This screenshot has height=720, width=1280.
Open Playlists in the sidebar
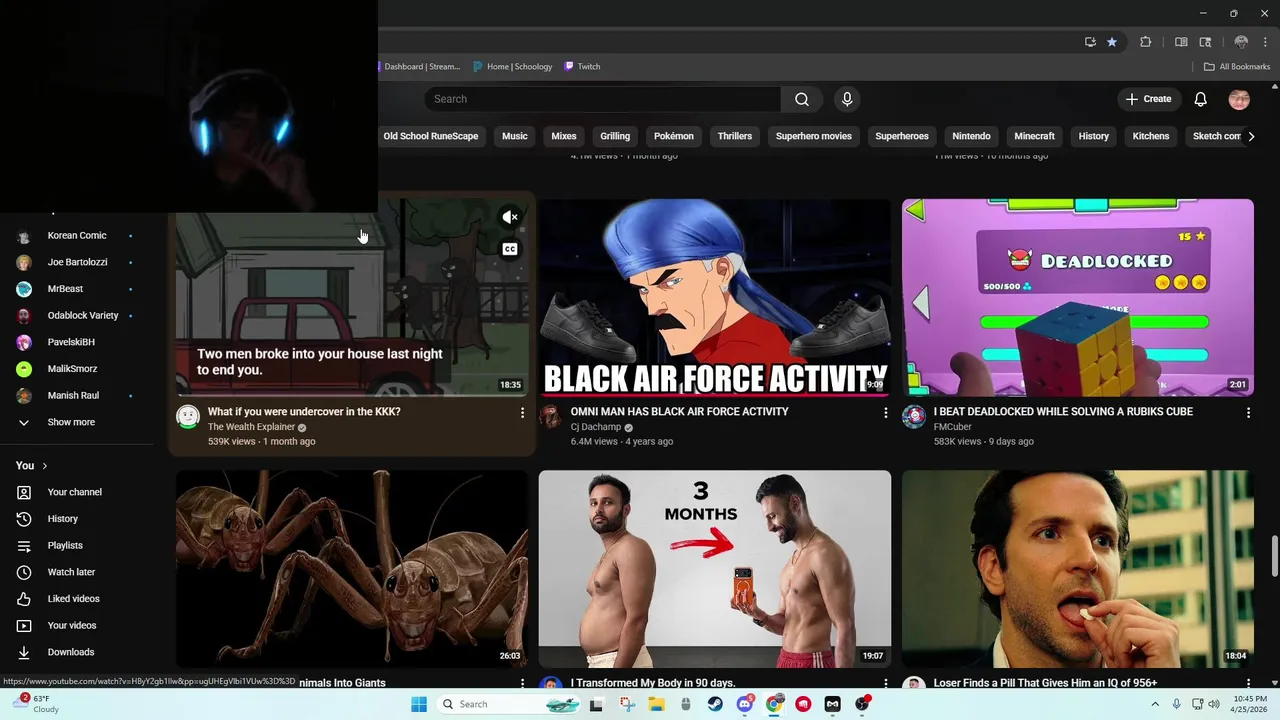point(65,545)
